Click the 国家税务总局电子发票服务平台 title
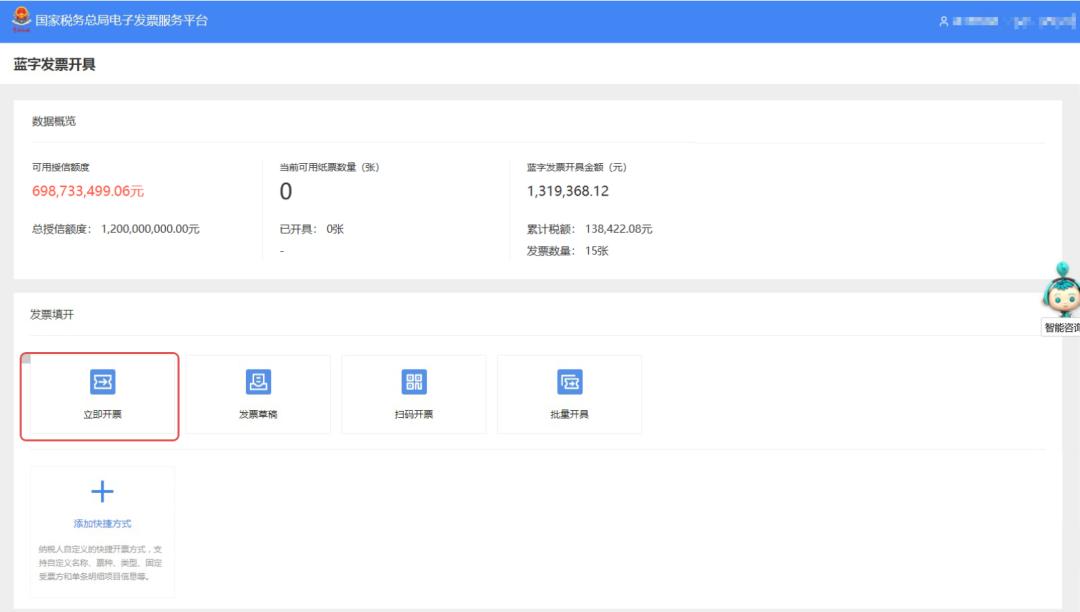Viewport: 1080px width, 612px height. 121,20
